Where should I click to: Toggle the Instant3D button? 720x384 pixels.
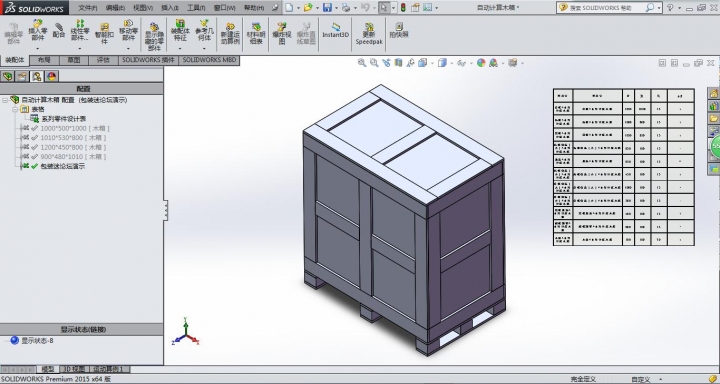tap(335, 30)
